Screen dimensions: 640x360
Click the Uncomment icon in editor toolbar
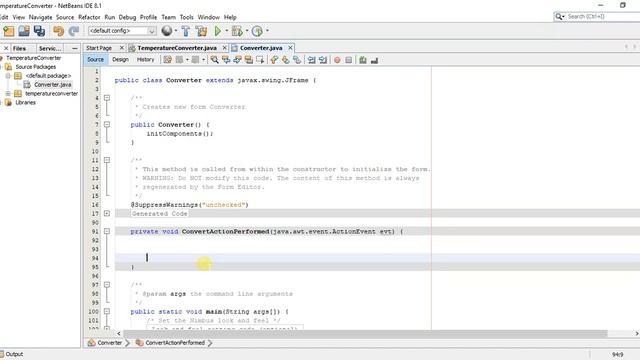point(374,60)
